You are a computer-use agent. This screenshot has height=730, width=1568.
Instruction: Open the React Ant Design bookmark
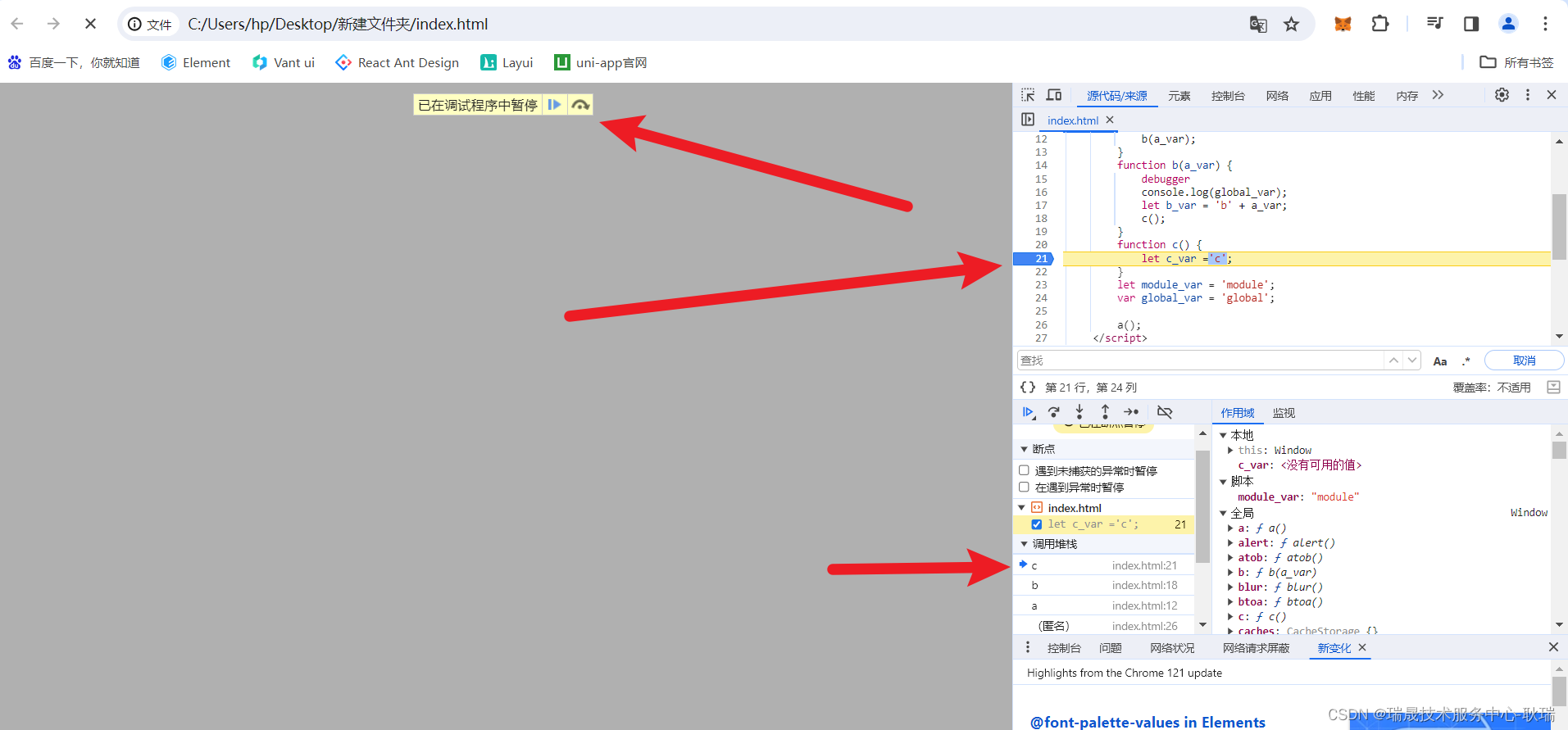click(398, 62)
